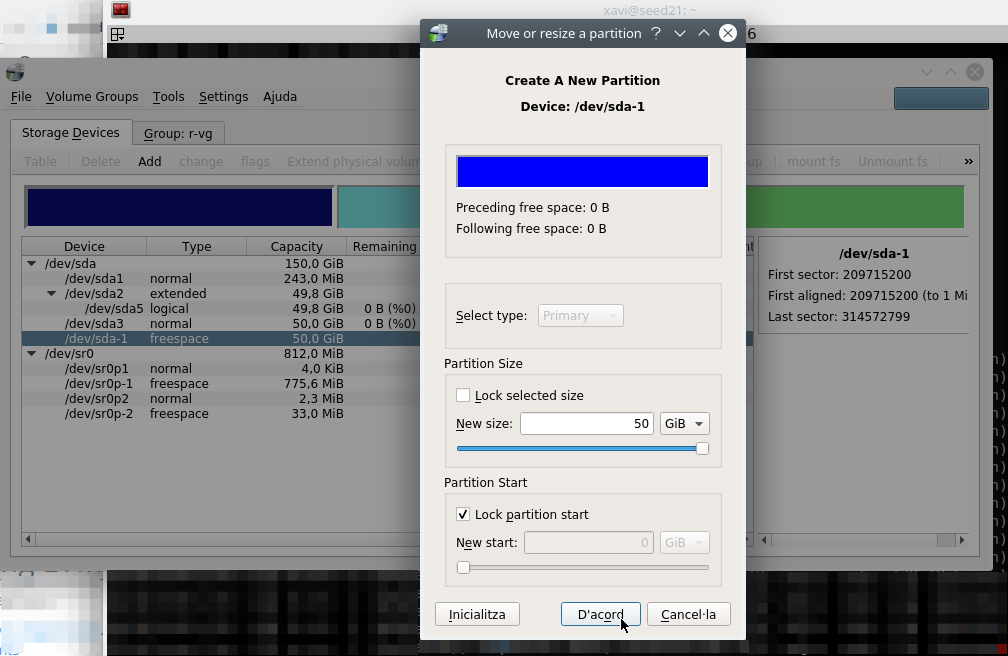Close the Move or resize partition dialog
Screen dimensions: 1008x656
pos(728,33)
